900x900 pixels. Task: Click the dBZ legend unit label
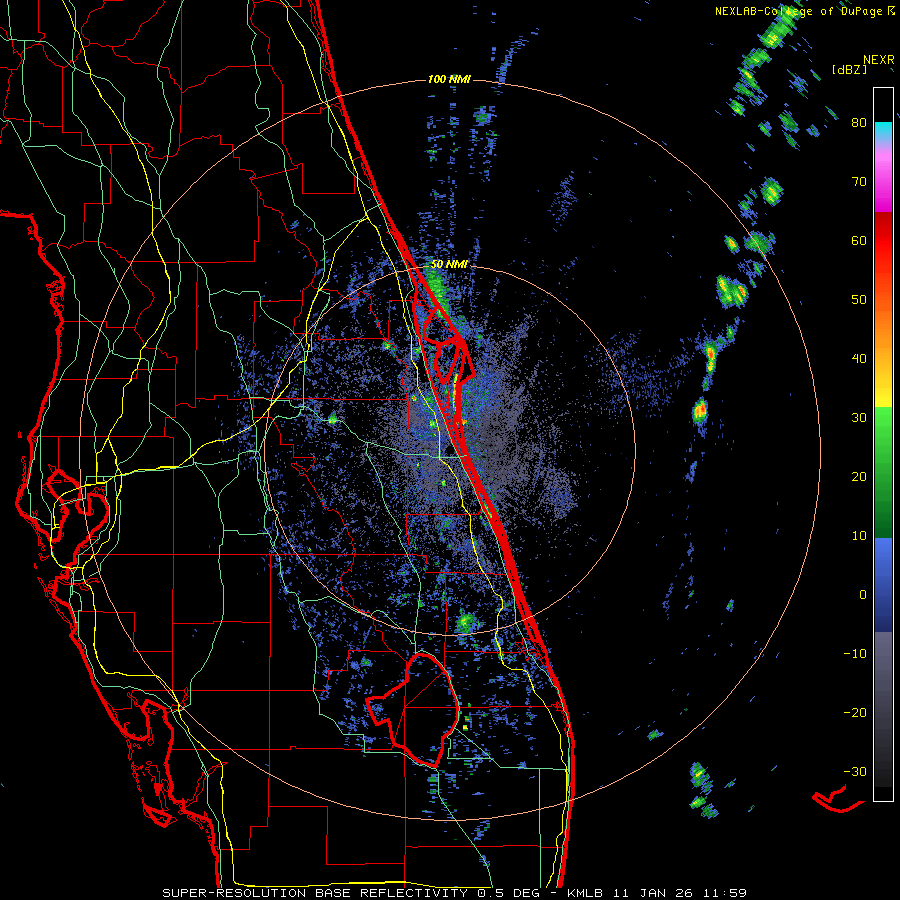[x=849, y=70]
